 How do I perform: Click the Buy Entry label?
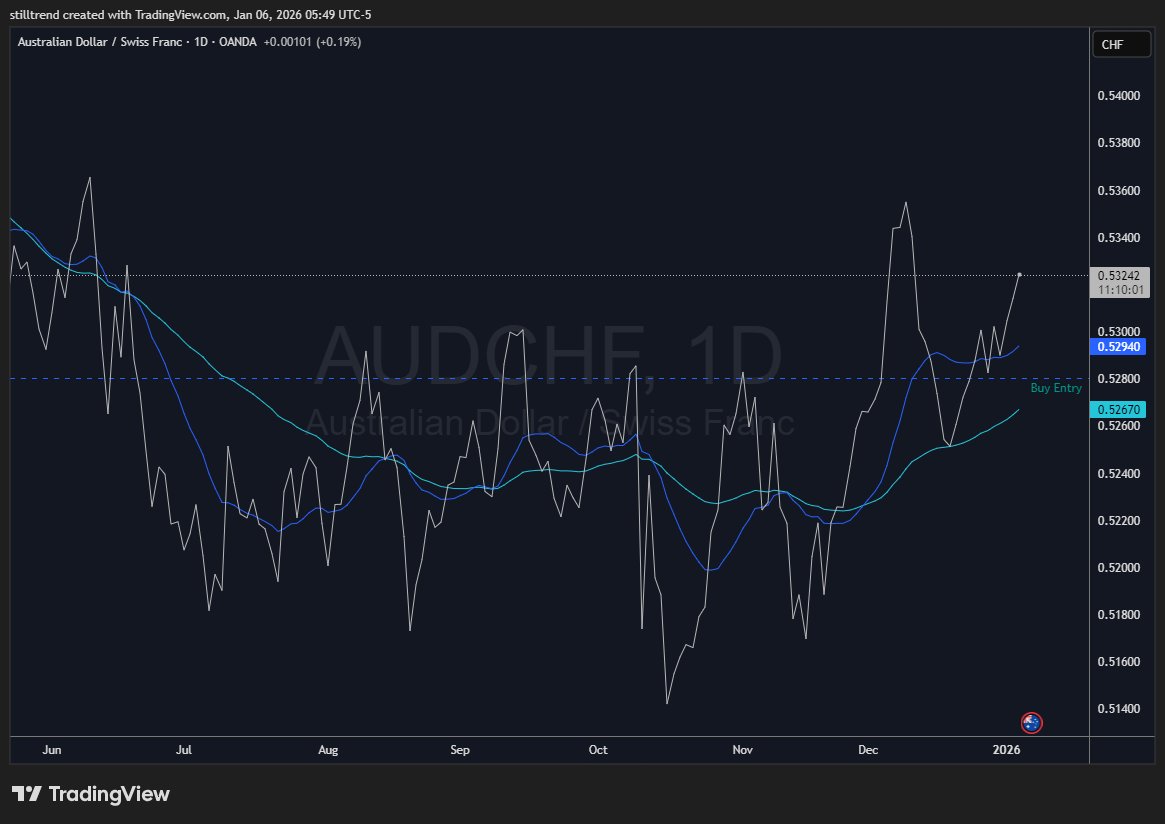pos(1056,388)
